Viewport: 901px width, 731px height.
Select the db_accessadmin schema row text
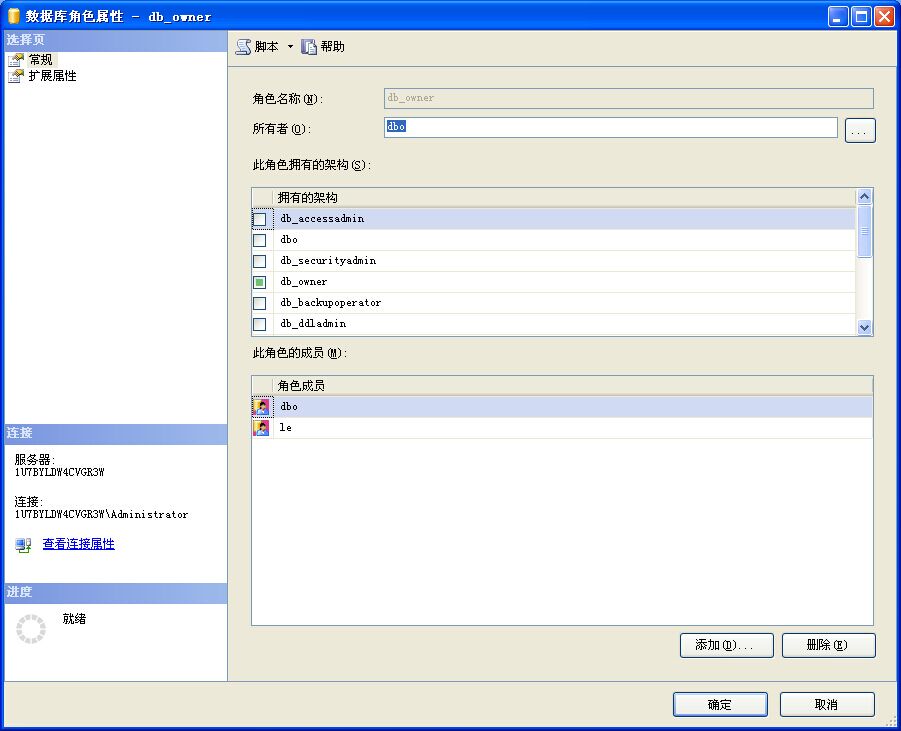[322, 219]
